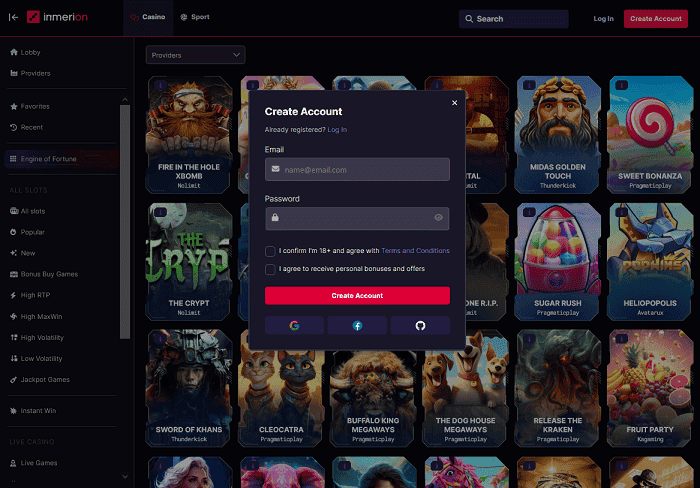700x488 pixels.
Task: Click the Bonus Buy Games icon
Action: click(14, 274)
